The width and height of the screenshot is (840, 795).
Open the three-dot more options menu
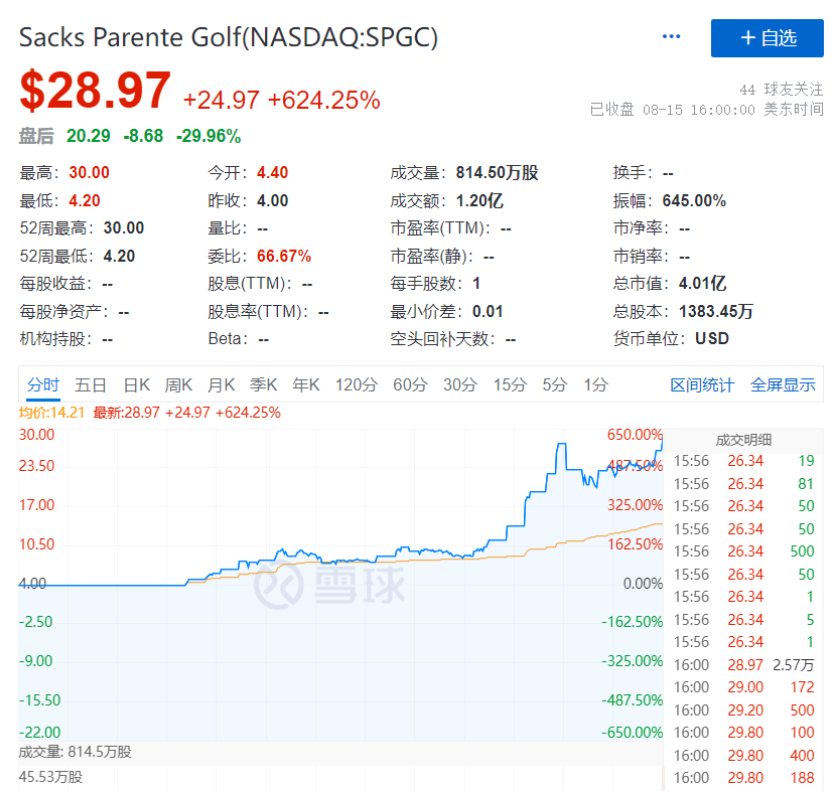tap(671, 37)
